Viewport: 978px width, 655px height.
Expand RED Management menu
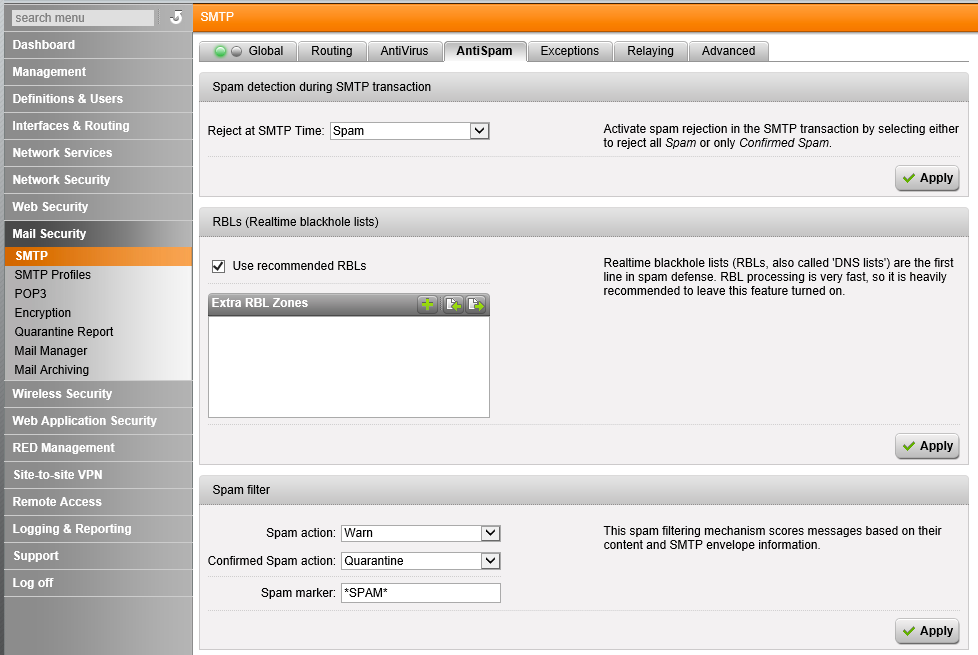(x=98, y=448)
